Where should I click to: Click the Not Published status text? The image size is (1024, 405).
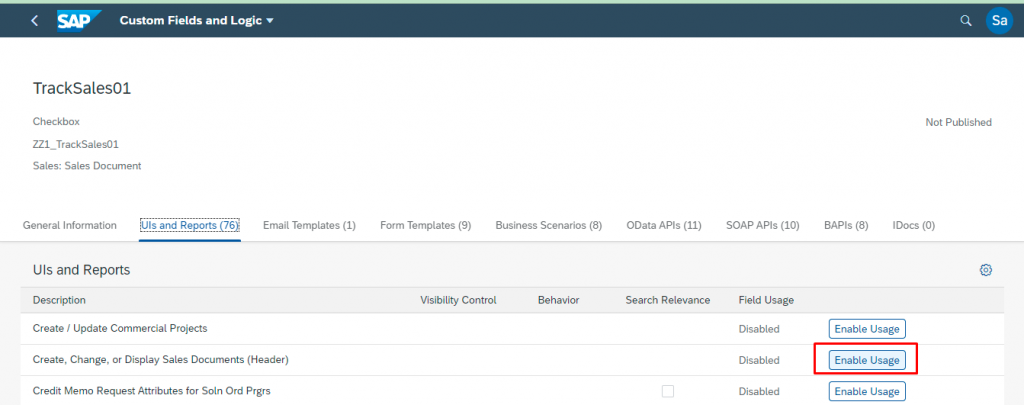pos(958,122)
